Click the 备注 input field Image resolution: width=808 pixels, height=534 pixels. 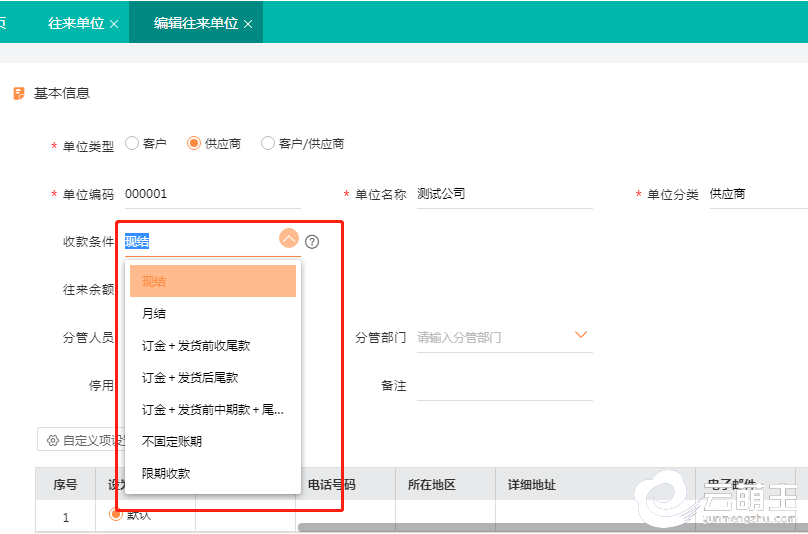(x=504, y=386)
